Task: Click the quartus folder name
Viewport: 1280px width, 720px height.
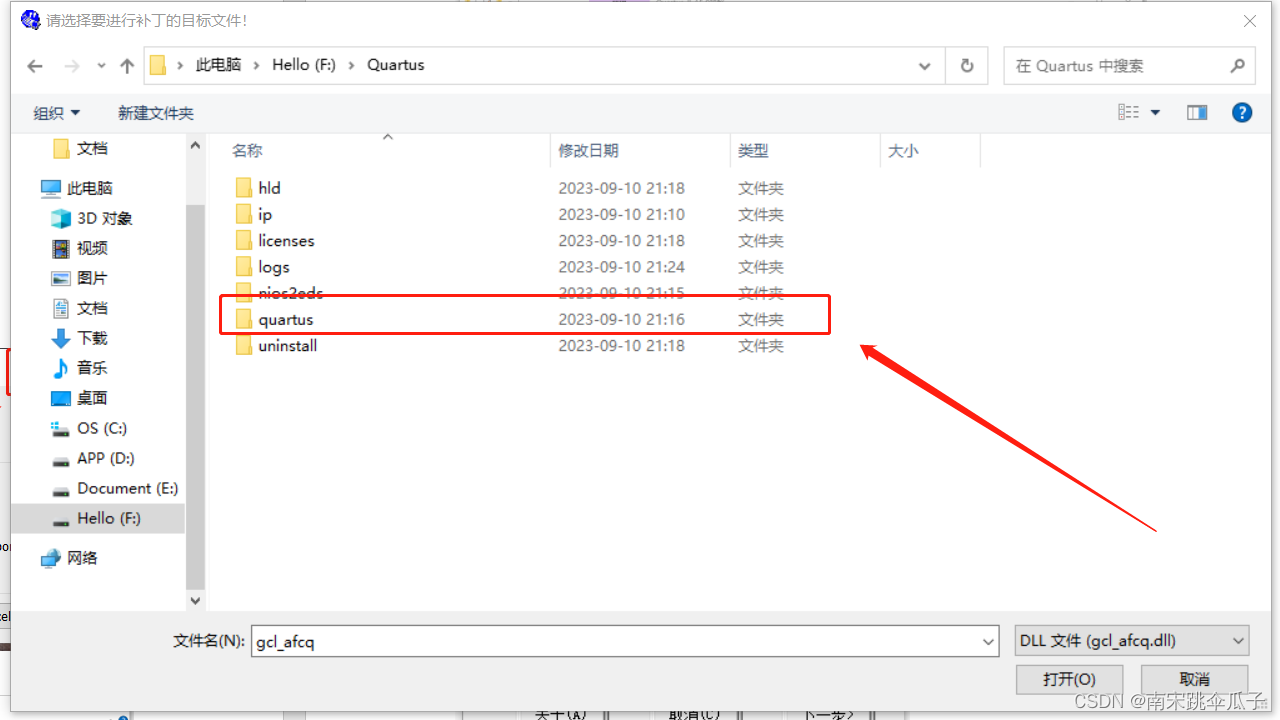Action: (286, 320)
